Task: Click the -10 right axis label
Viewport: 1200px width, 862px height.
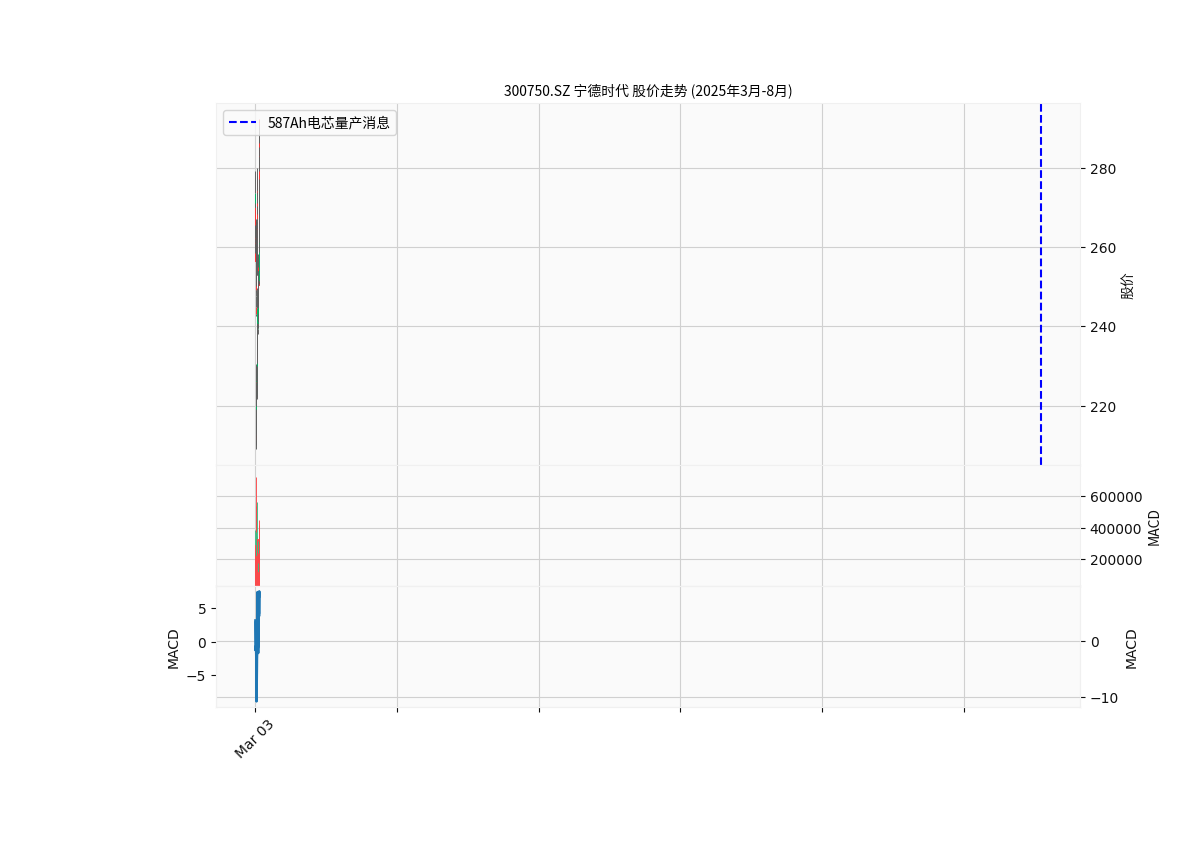Action: 1104,698
